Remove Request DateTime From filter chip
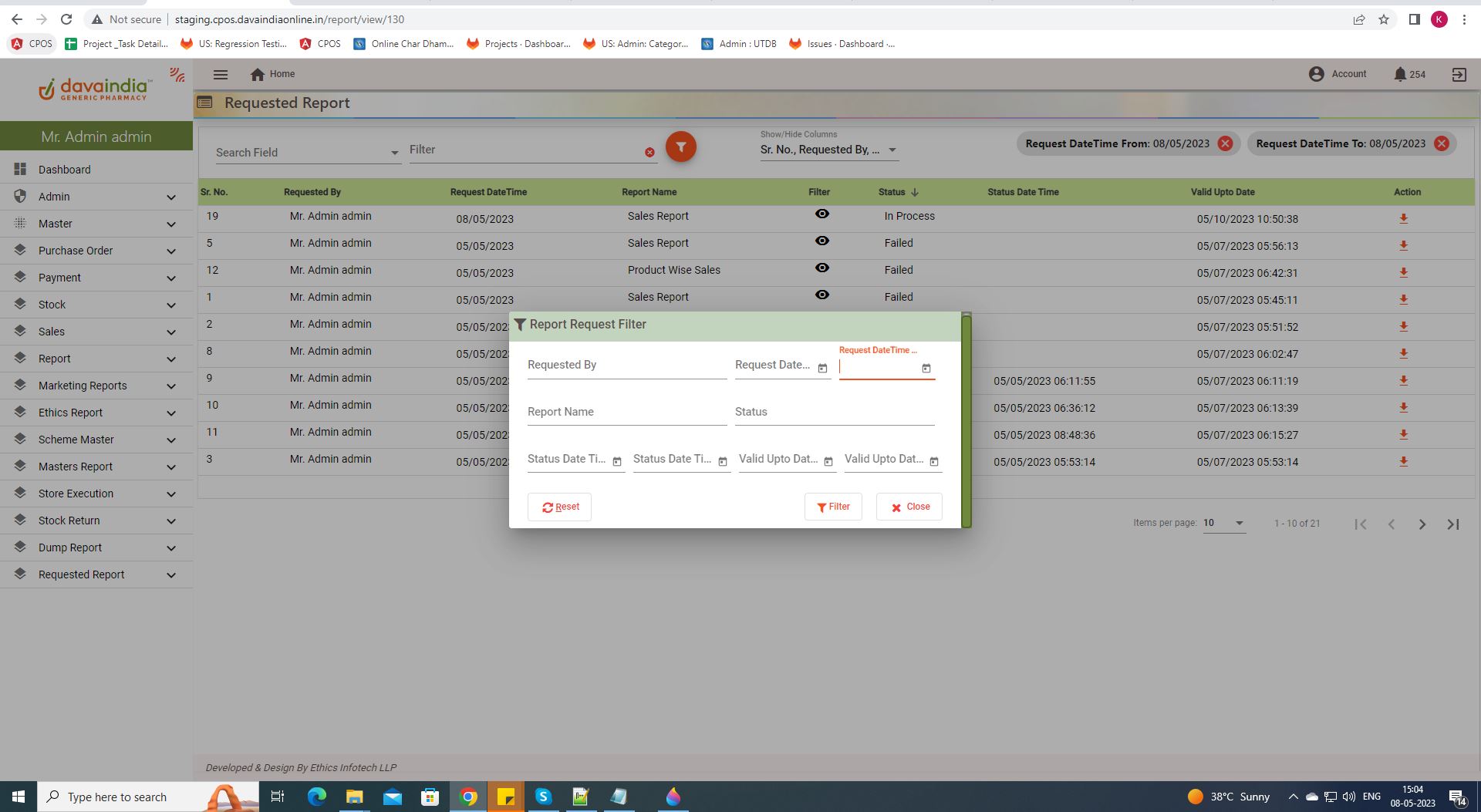 pyautogui.click(x=1225, y=143)
